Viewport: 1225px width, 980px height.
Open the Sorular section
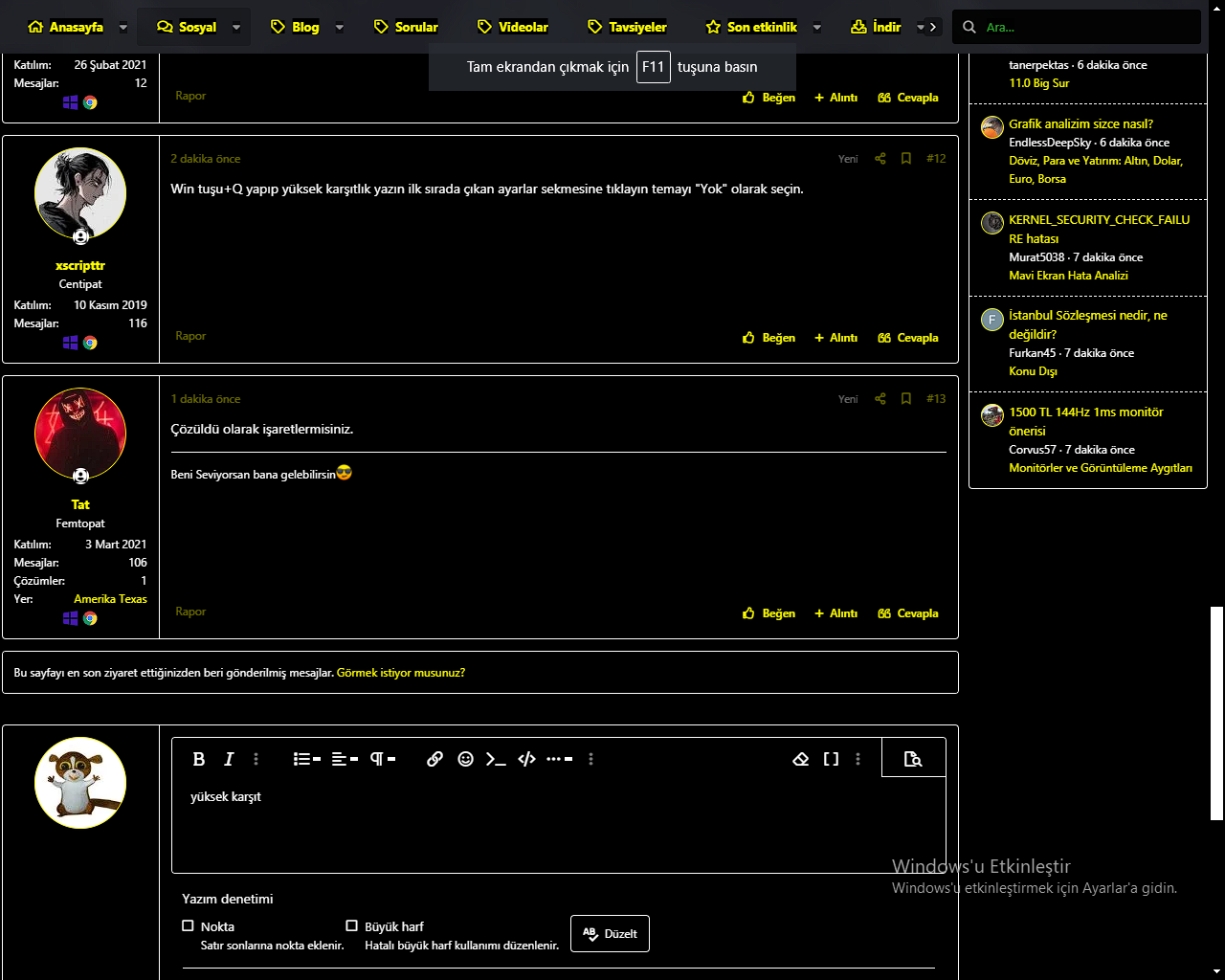tap(406, 27)
